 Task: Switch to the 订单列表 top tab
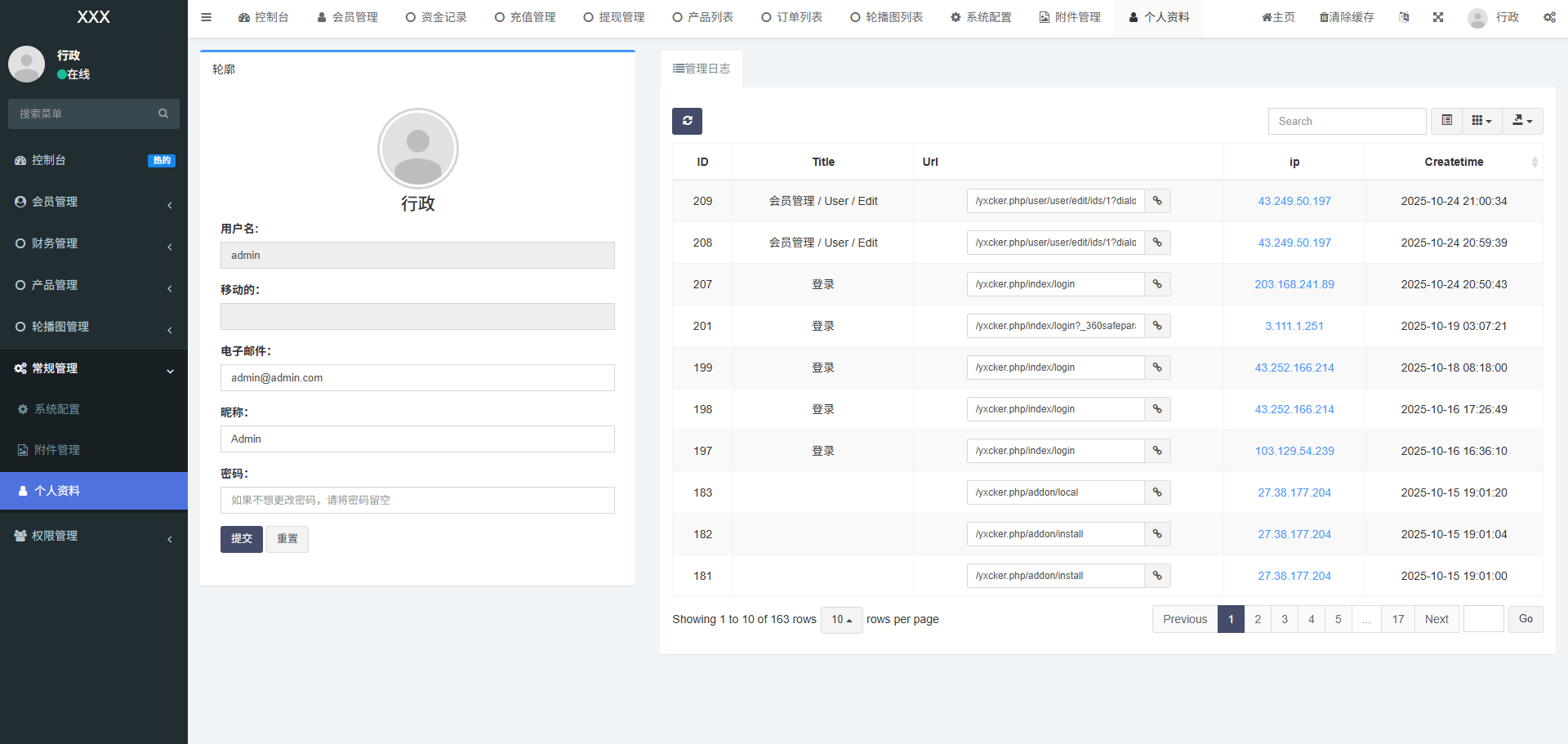(x=791, y=17)
